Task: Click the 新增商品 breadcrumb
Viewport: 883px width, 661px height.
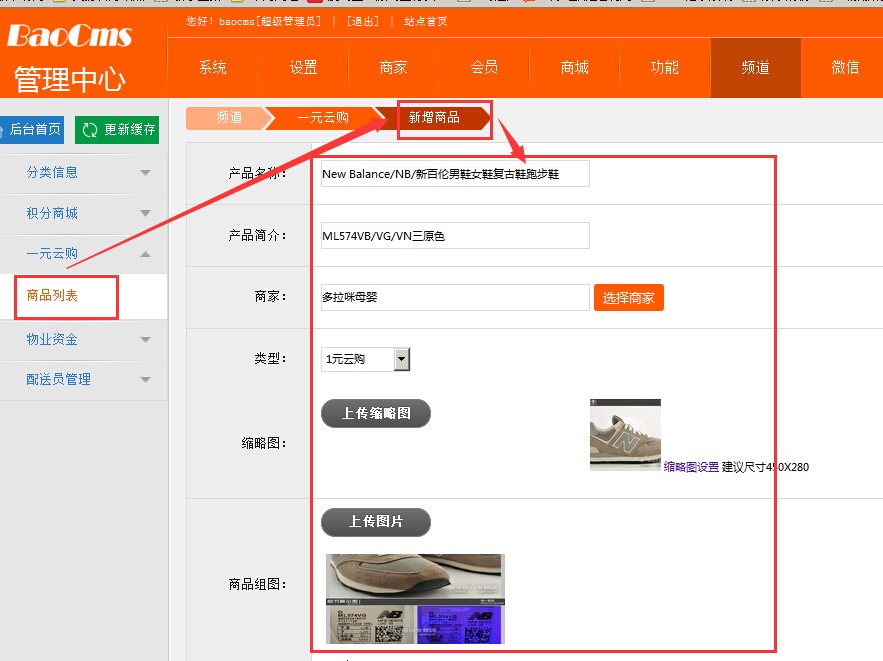Action: pos(434,118)
